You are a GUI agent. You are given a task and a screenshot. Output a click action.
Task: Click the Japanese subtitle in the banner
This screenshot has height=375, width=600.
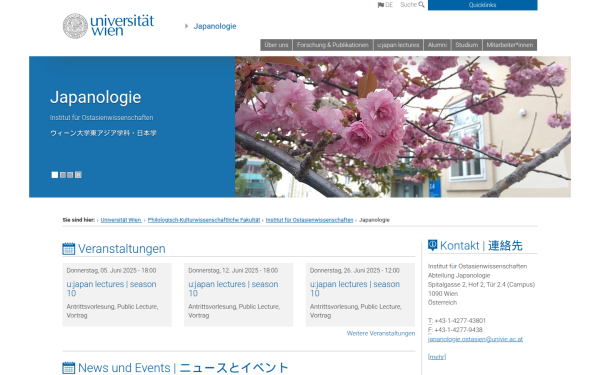click(103, 133)
